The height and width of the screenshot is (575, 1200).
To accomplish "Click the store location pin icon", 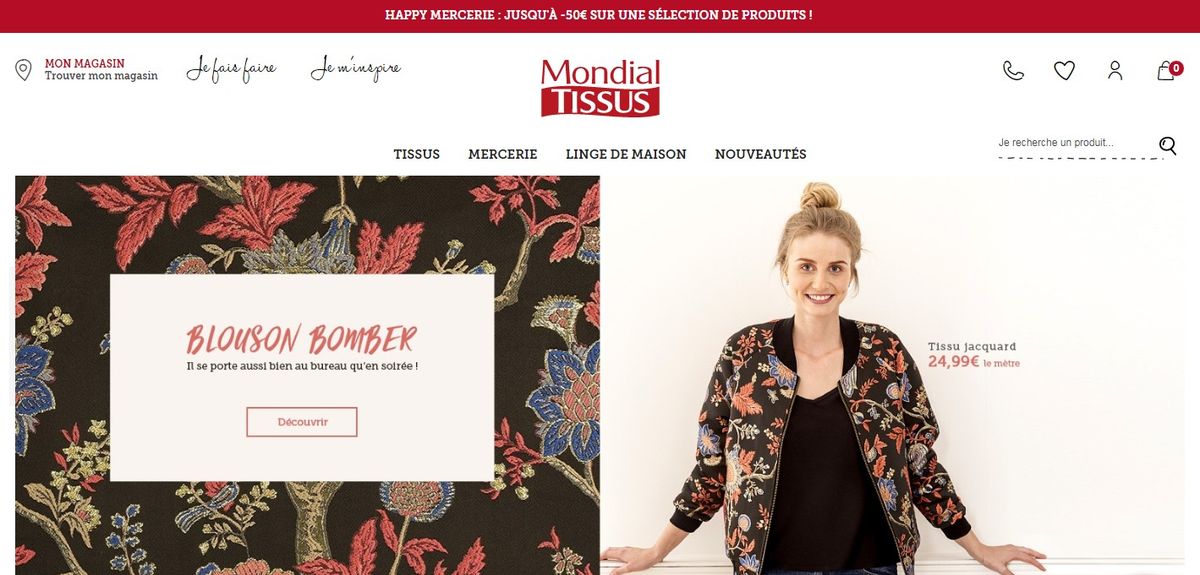I will (x=23, y=70).
